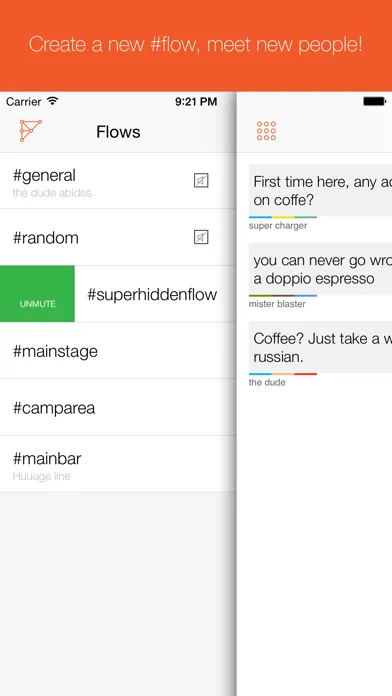Open the #general flow row

(118, 181)
